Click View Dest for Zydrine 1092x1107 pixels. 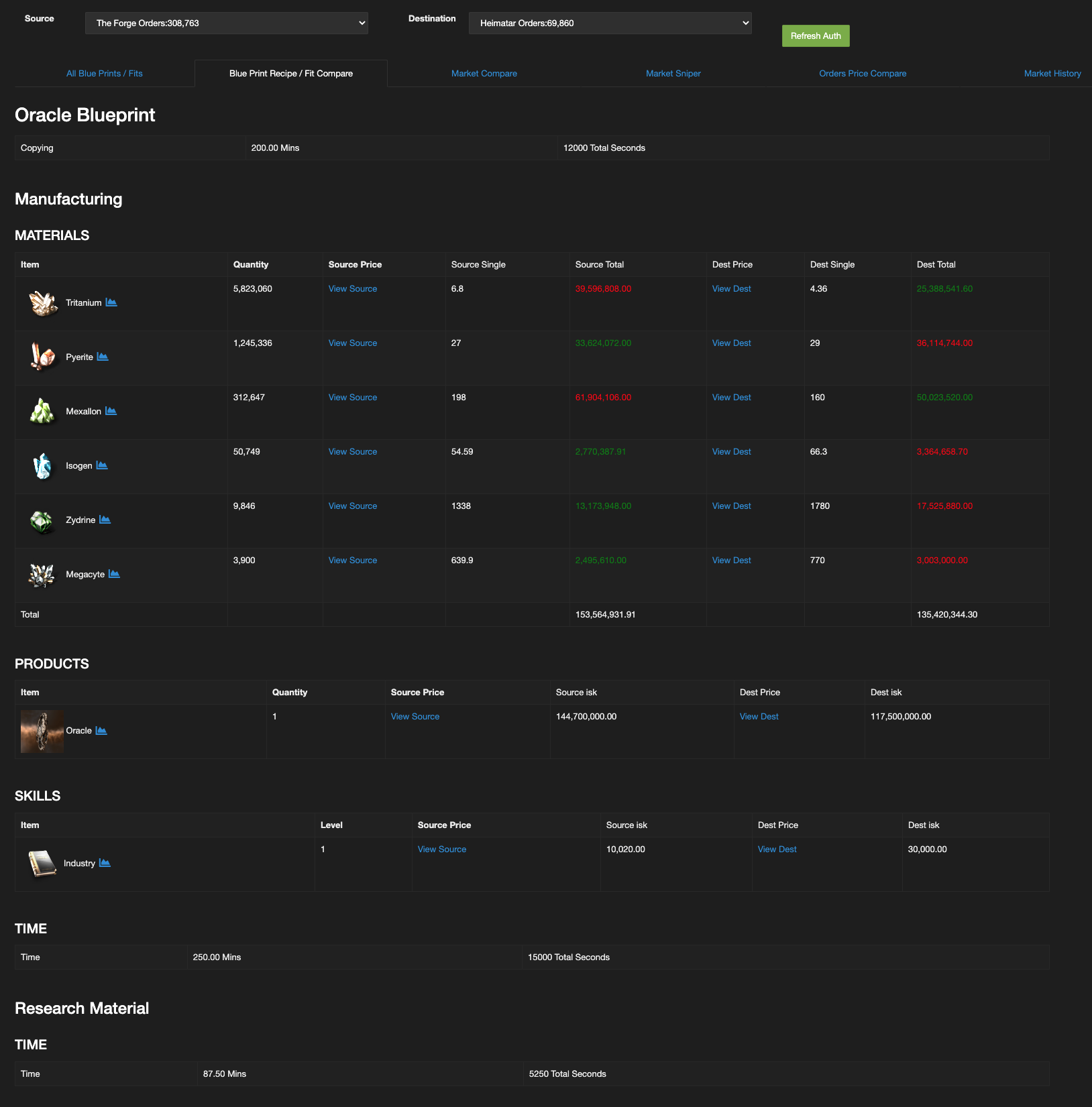pos(732,506)
